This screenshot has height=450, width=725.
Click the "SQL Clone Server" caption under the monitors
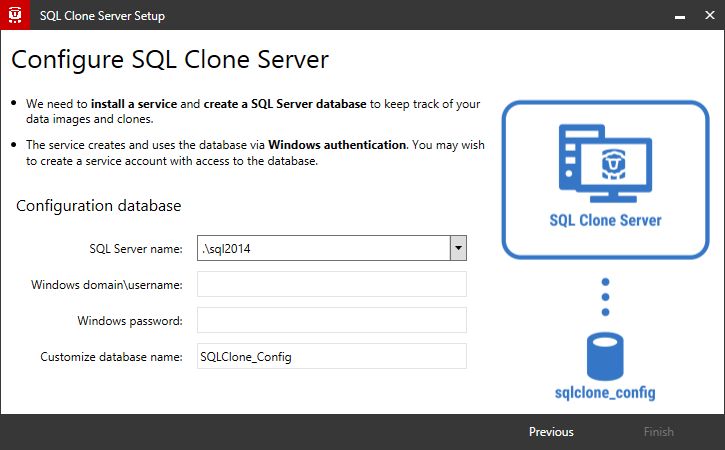[605, 220]
